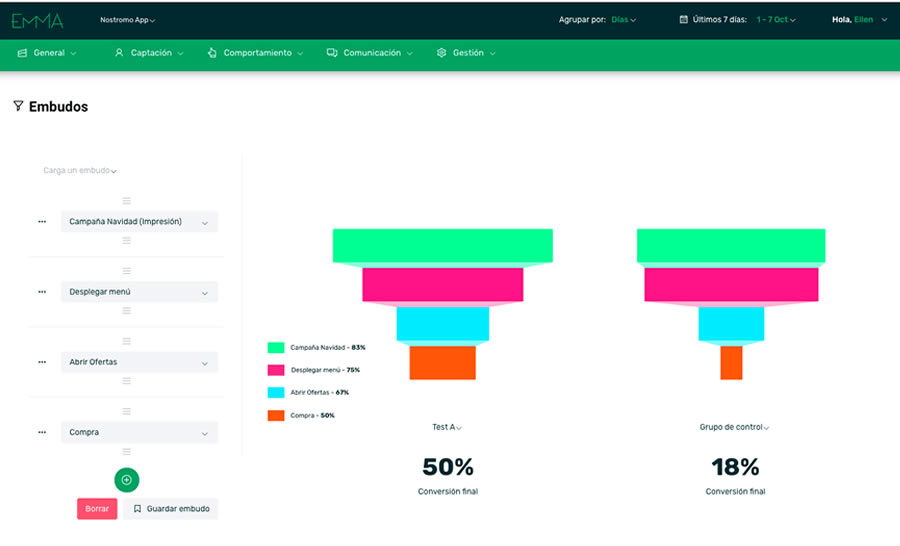
Task: Expand the Agrupar por Días dropdown
Action: point(624,20)
